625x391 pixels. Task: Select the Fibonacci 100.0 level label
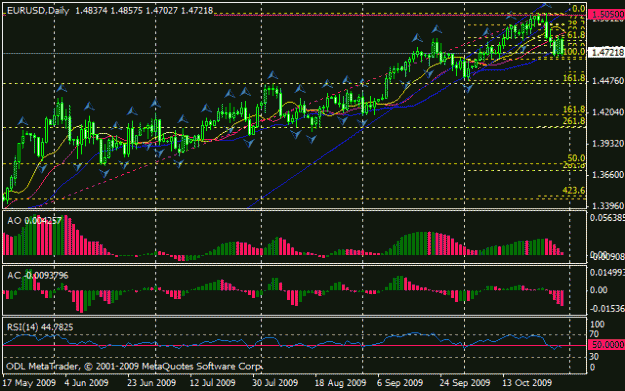[574, 51]
